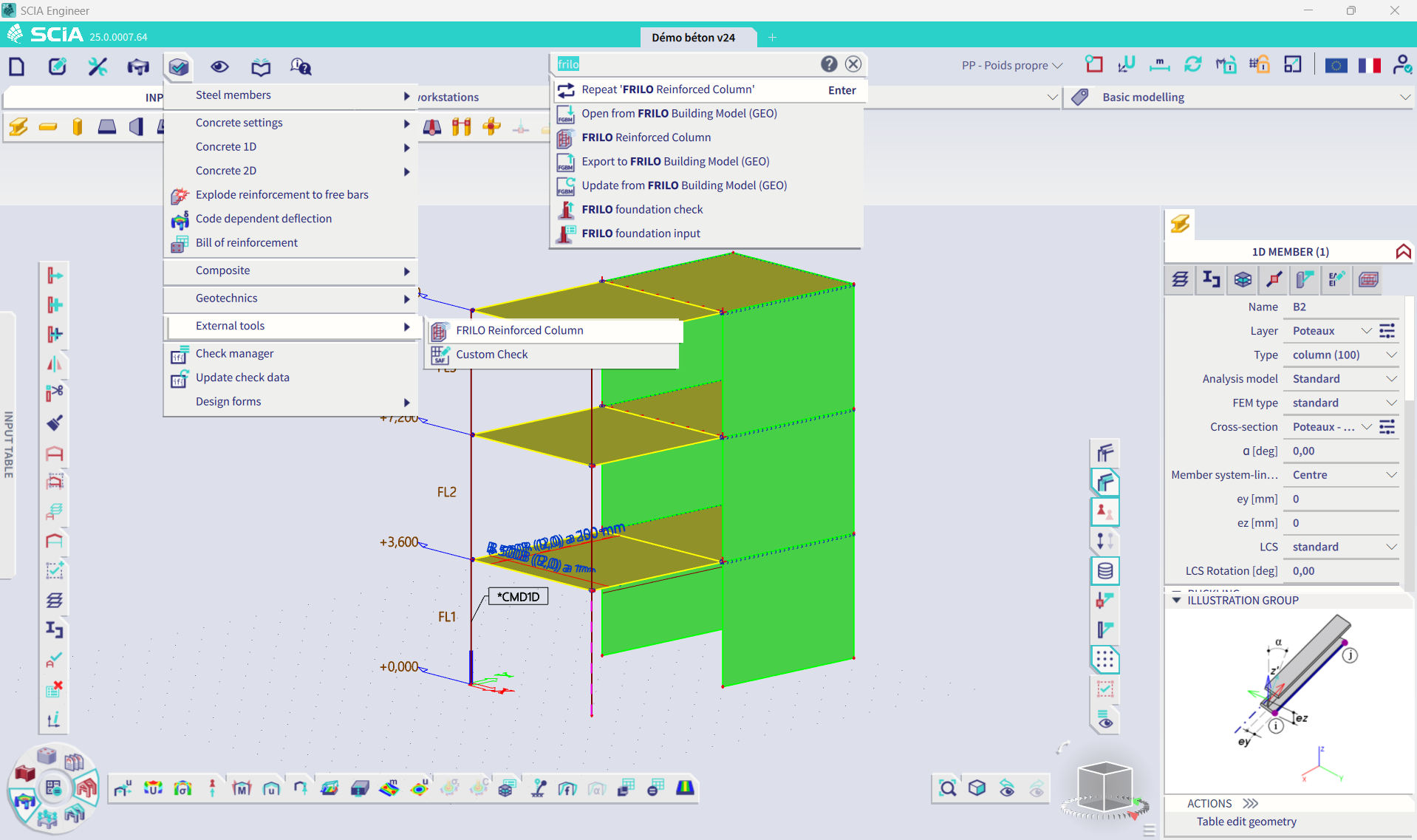Select the scissors modify tool in top toolbar

[97, 66]
